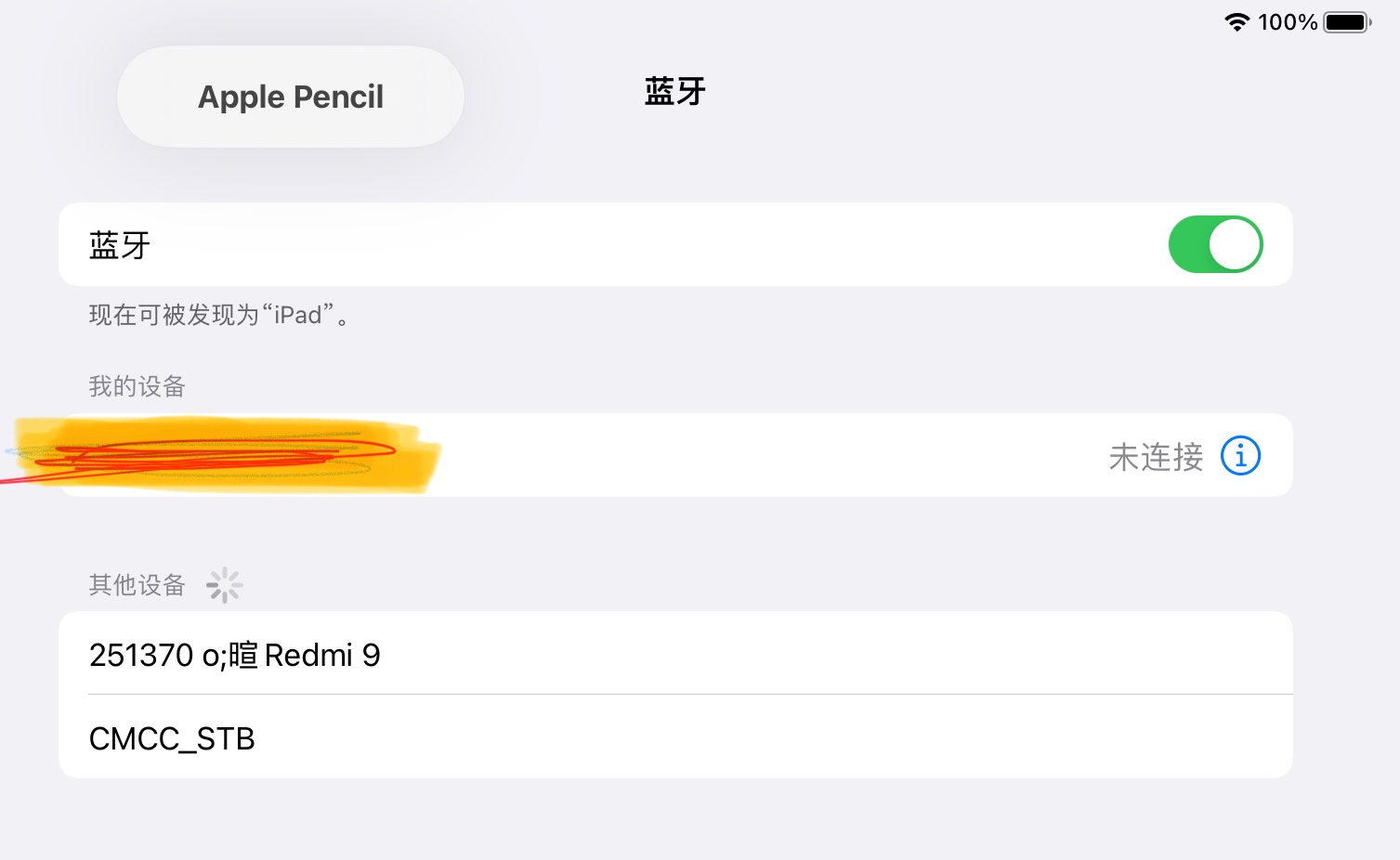Pair with the Redmi 9 device

(x=235, y=655)
